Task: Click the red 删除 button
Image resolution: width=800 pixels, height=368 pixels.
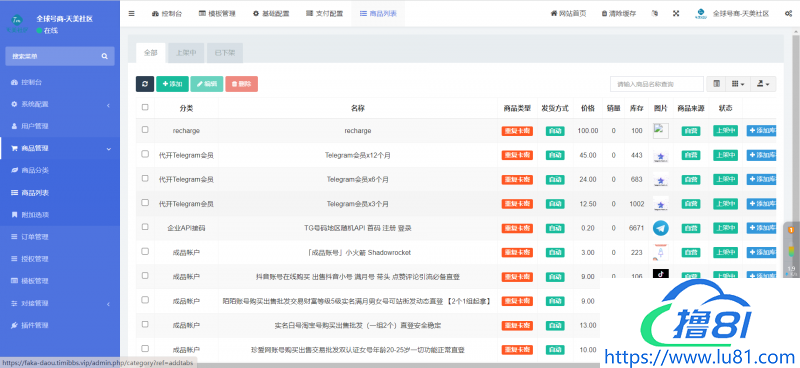Action: point(241,84)
